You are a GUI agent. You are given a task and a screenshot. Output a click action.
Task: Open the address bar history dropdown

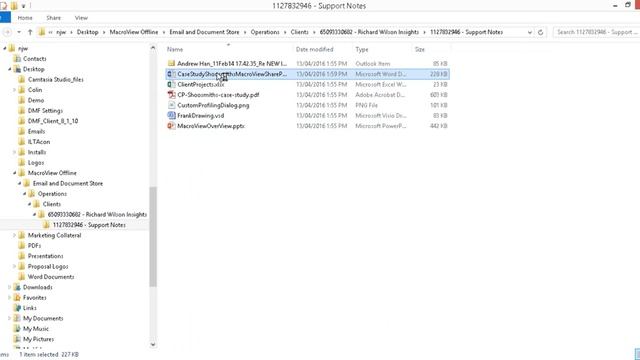point(529,32)
